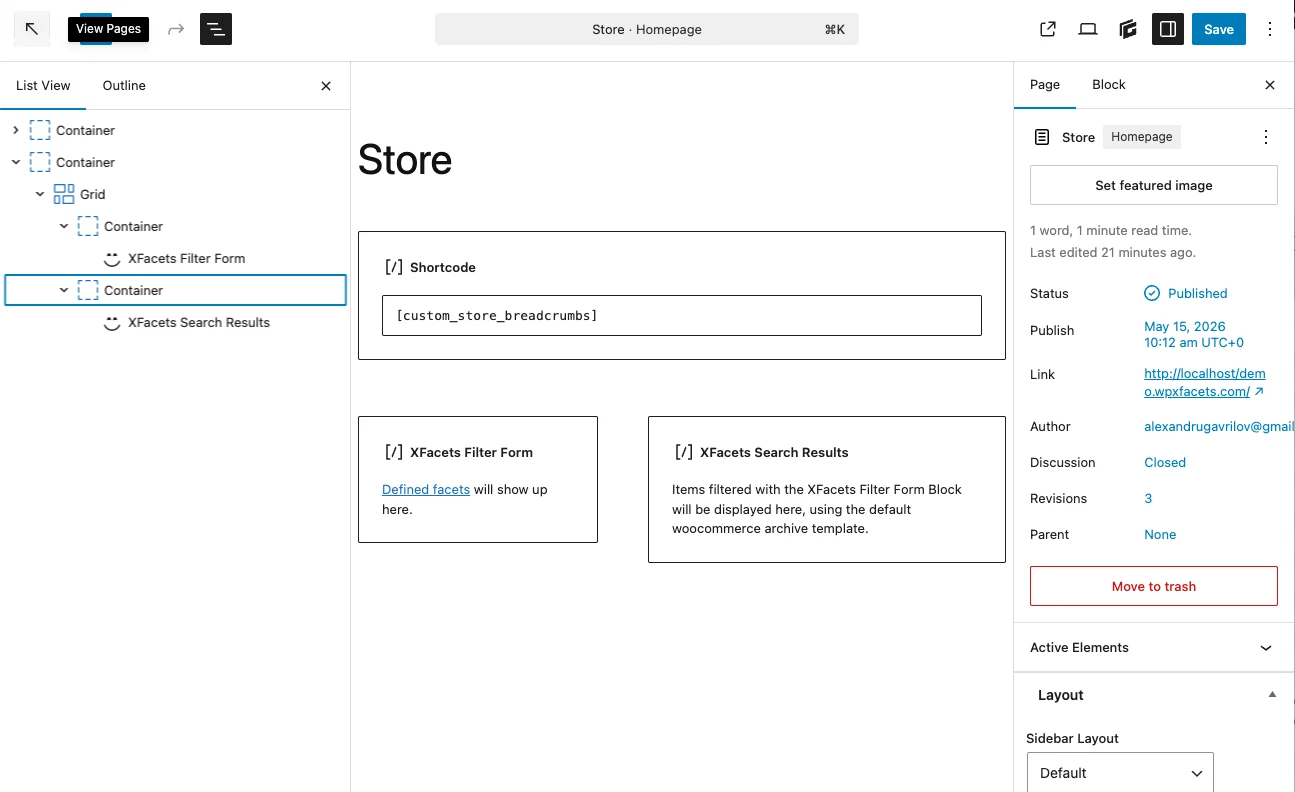Open Revisions 3 history
This screenshot has width=1295, height=792.
pos(1148,498)
